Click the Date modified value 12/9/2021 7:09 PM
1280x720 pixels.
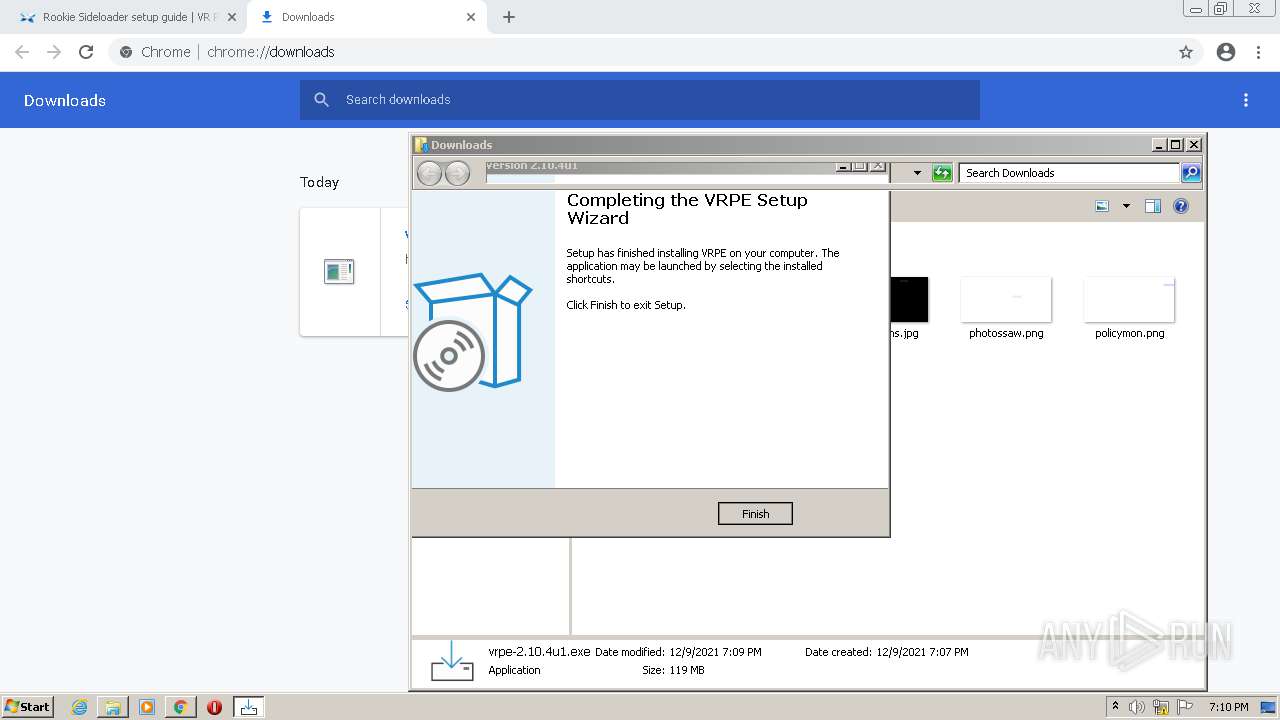pyautogui.click(x=715, y=652)
